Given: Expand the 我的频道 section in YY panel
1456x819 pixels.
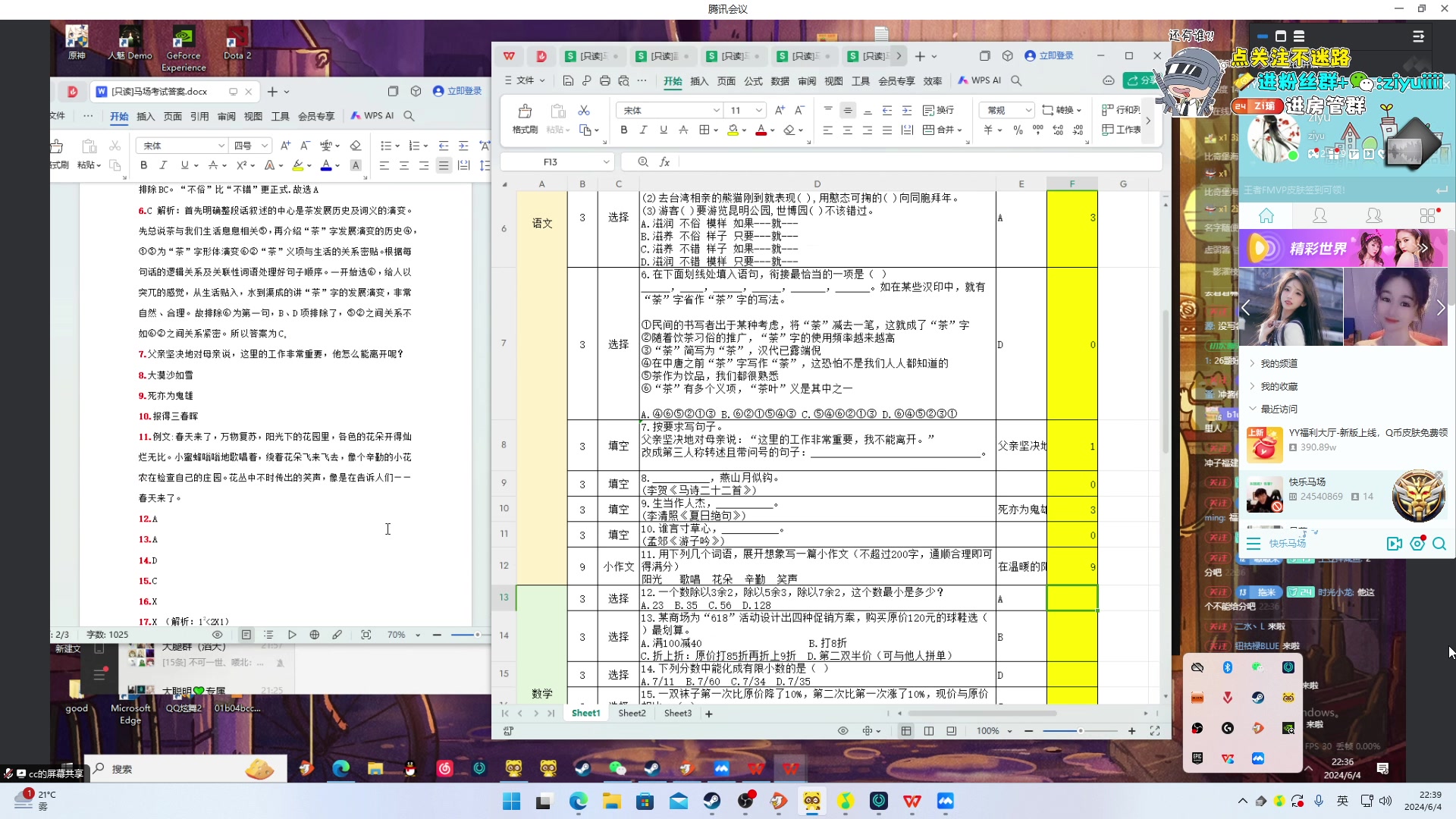Looking at the screenshot, I should pyautogui.click(x=1253, y=363).
